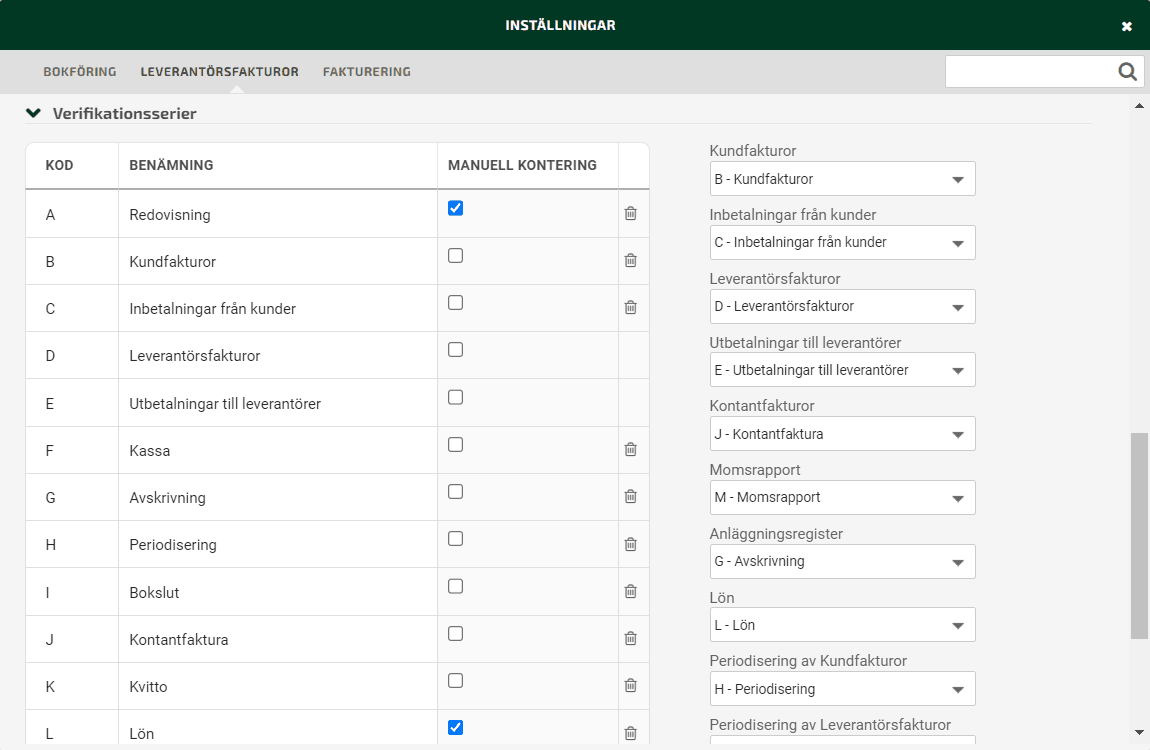
Task: Delete the Kundfakturor row with trash icon
Action: point(630,260)
